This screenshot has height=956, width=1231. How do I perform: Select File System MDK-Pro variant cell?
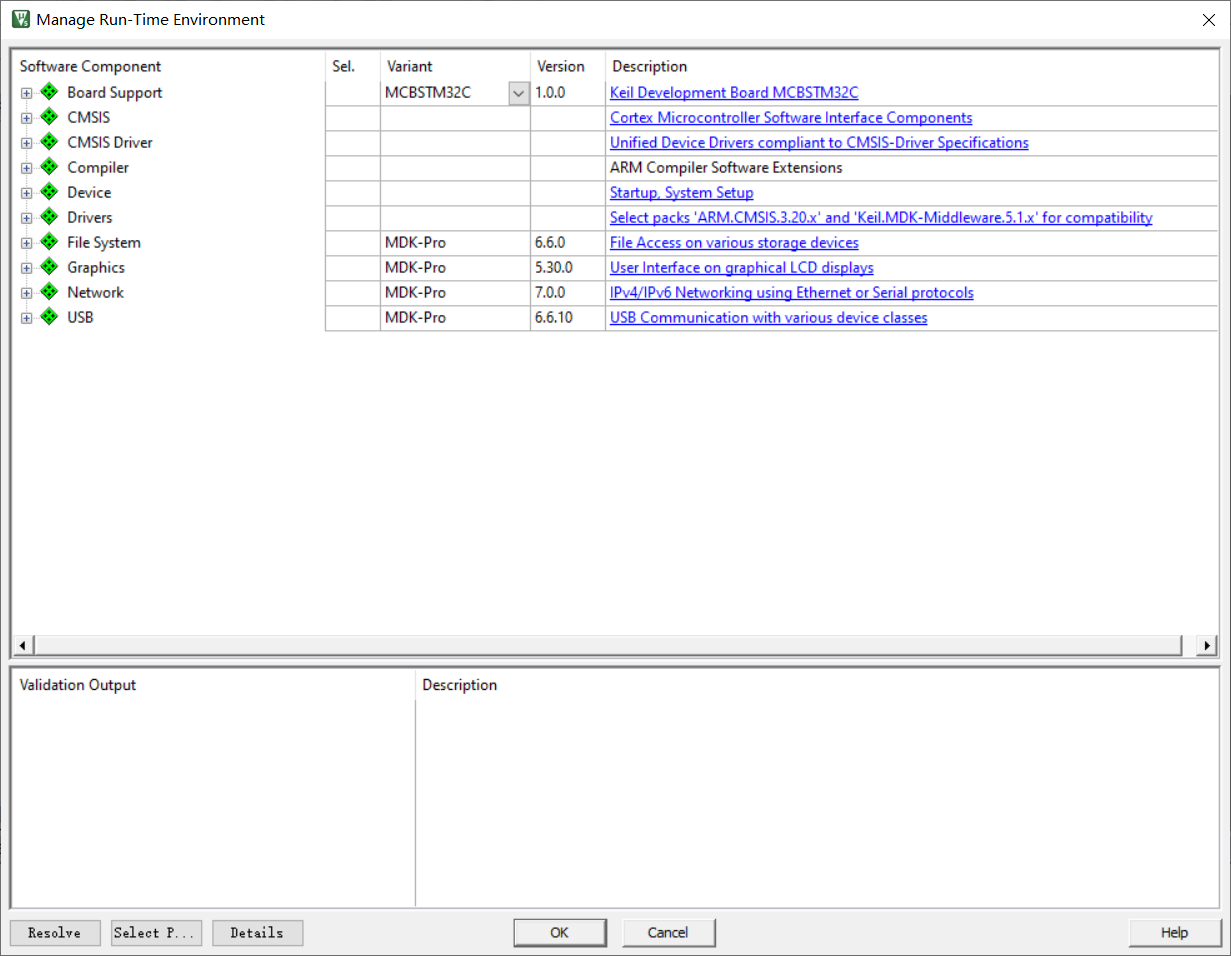(x=455, y=243)
